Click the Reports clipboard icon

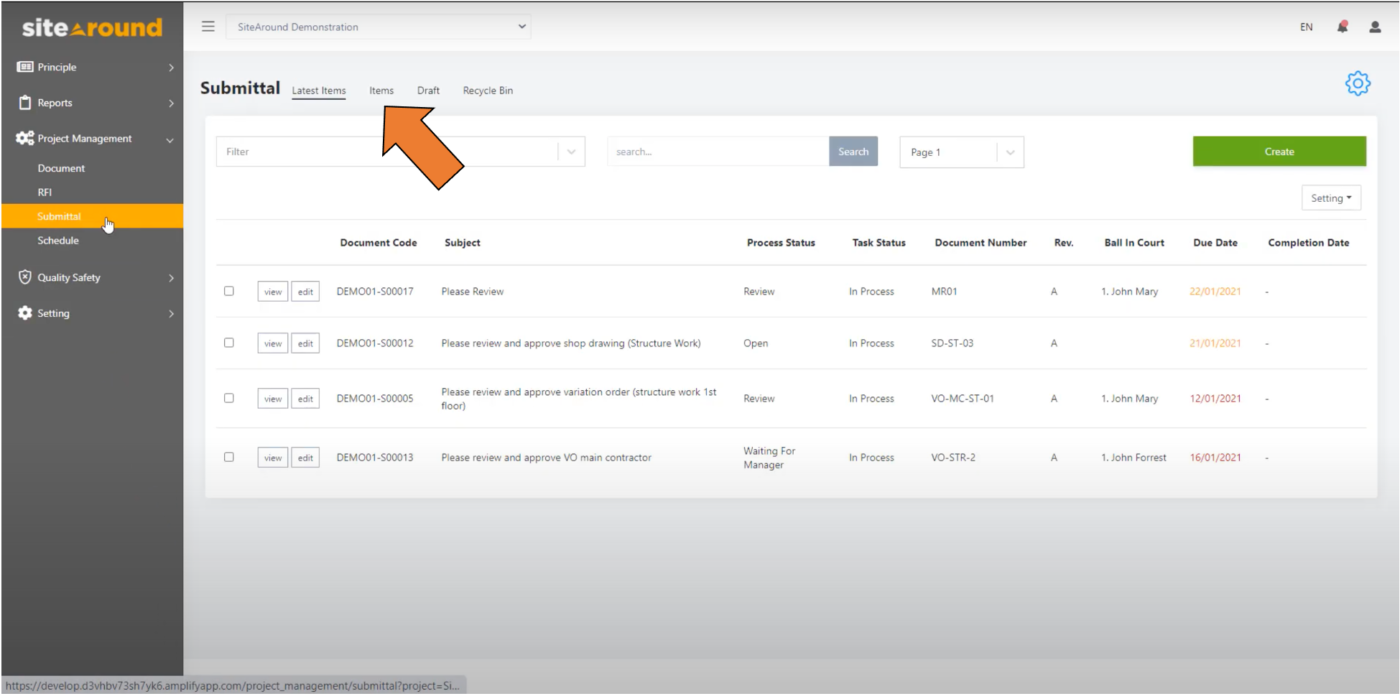click(25, 103)
